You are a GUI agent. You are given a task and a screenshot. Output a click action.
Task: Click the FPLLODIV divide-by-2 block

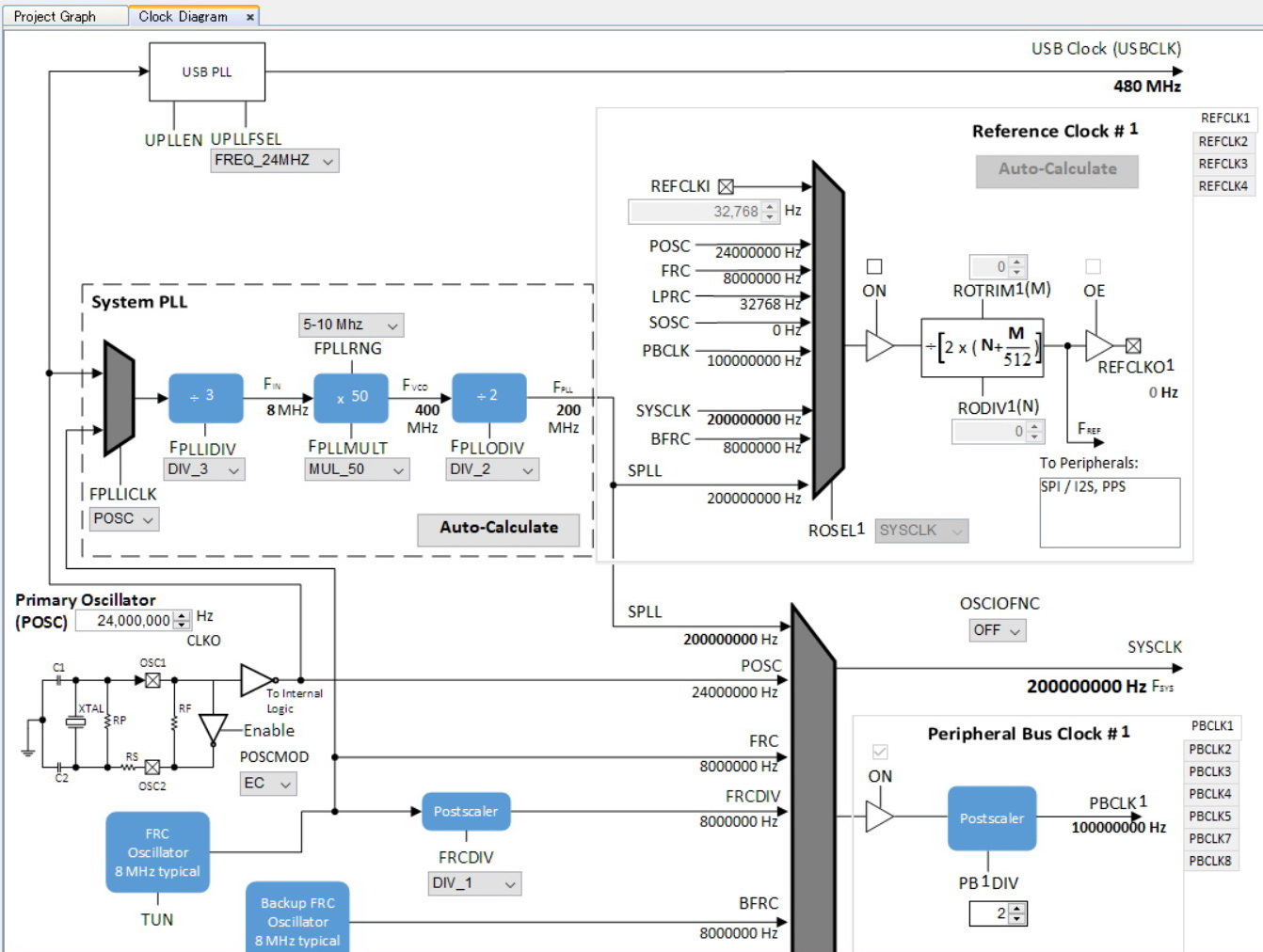(x=488, y=397)
